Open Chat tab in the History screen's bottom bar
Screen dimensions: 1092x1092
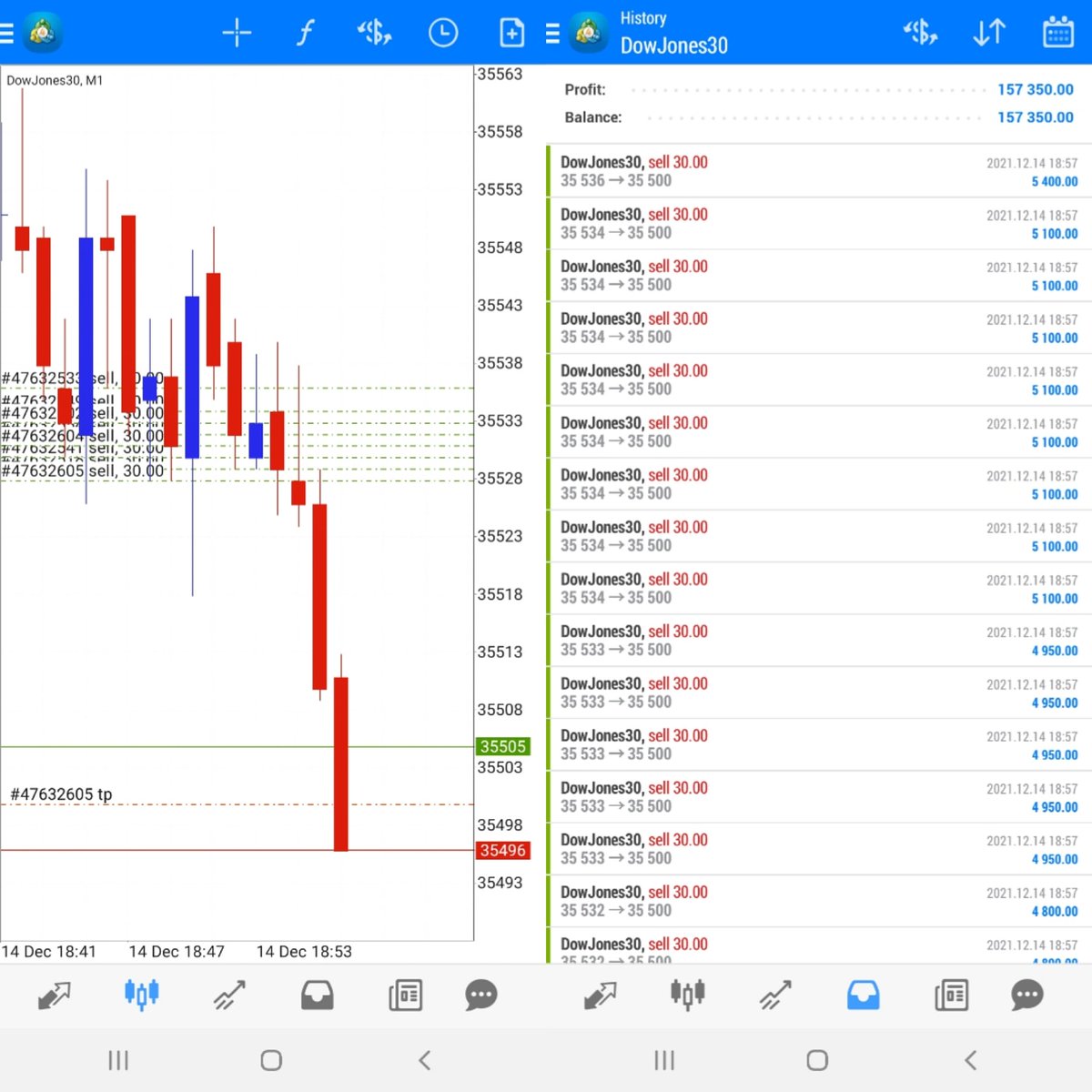pos(1026,996)
